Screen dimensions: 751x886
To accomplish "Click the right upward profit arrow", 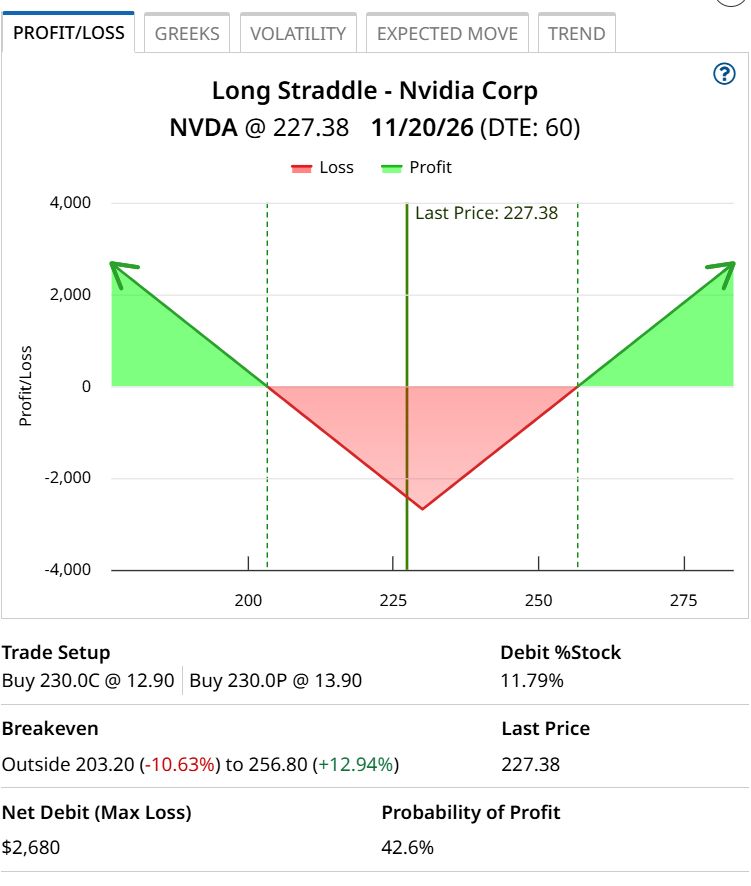I will [x=721, y=275].
